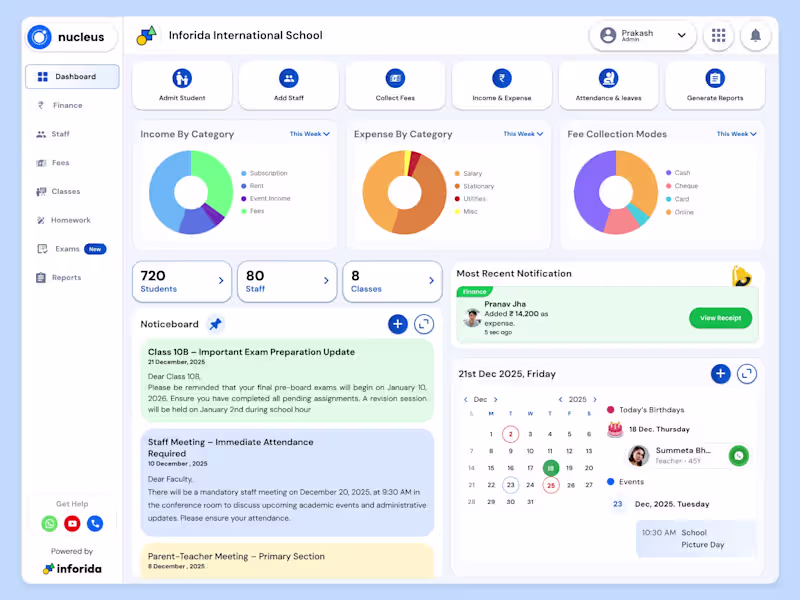Screen dimensions: 800x600
Task: Add a new notice with plus button
Action: point(397,324)
